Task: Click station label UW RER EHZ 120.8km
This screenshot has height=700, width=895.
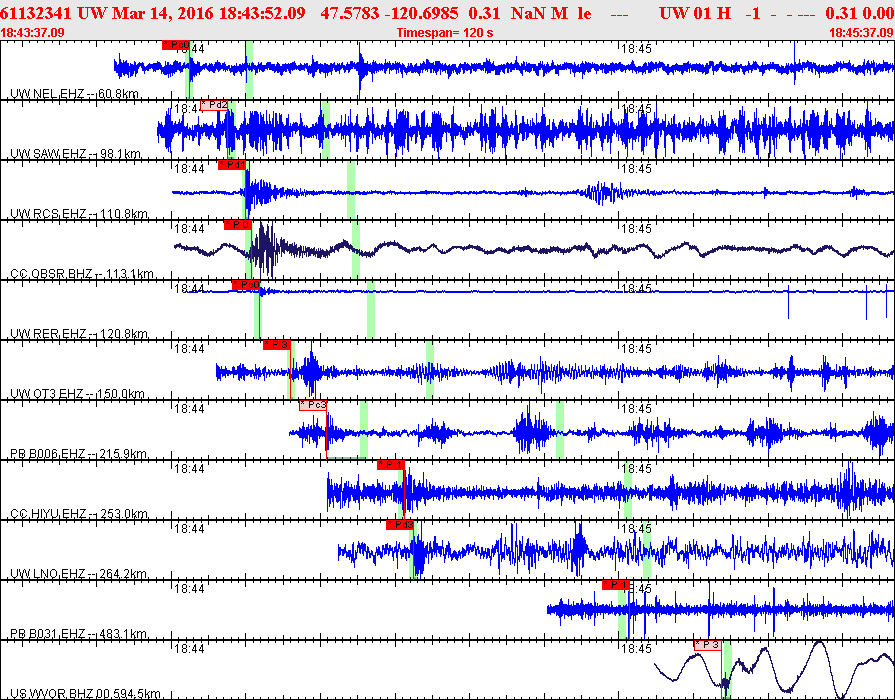Action: 79,333
